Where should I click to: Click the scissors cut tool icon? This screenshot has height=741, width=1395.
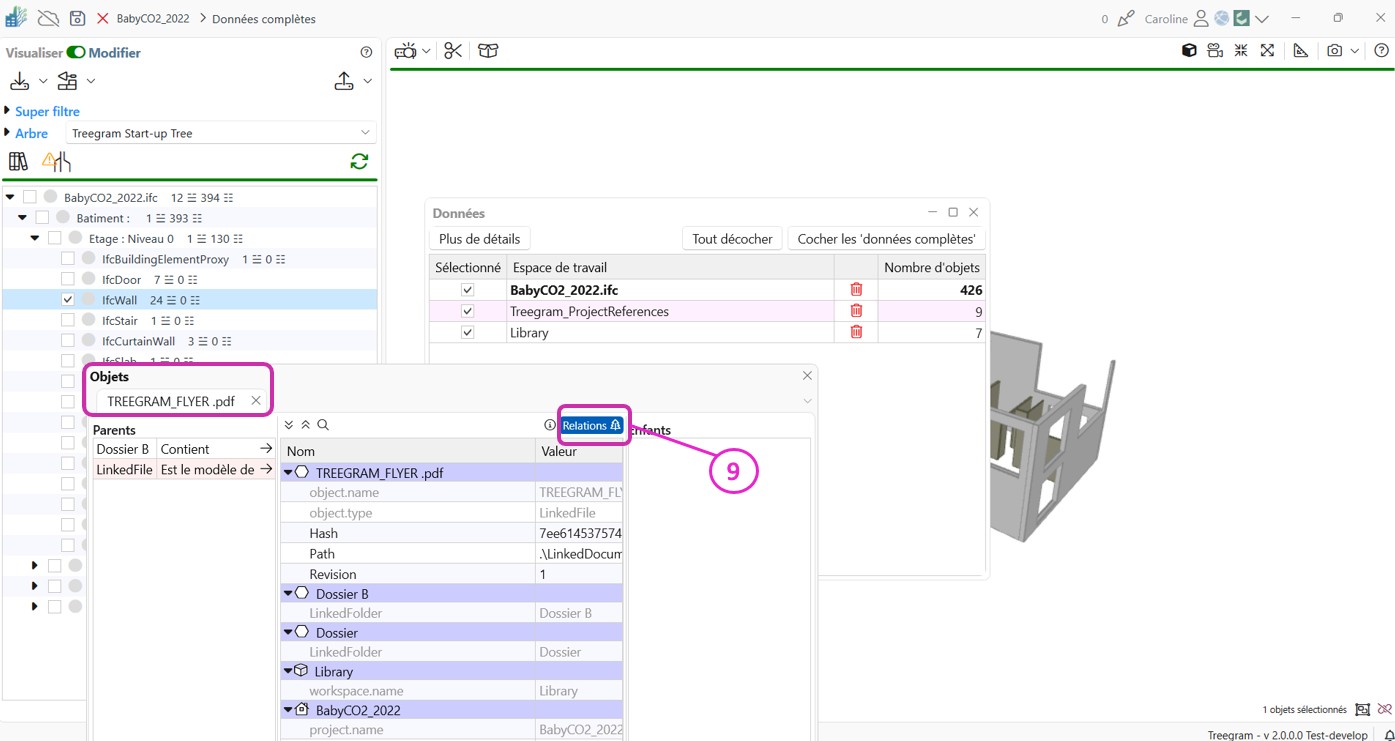pos(453,51)
